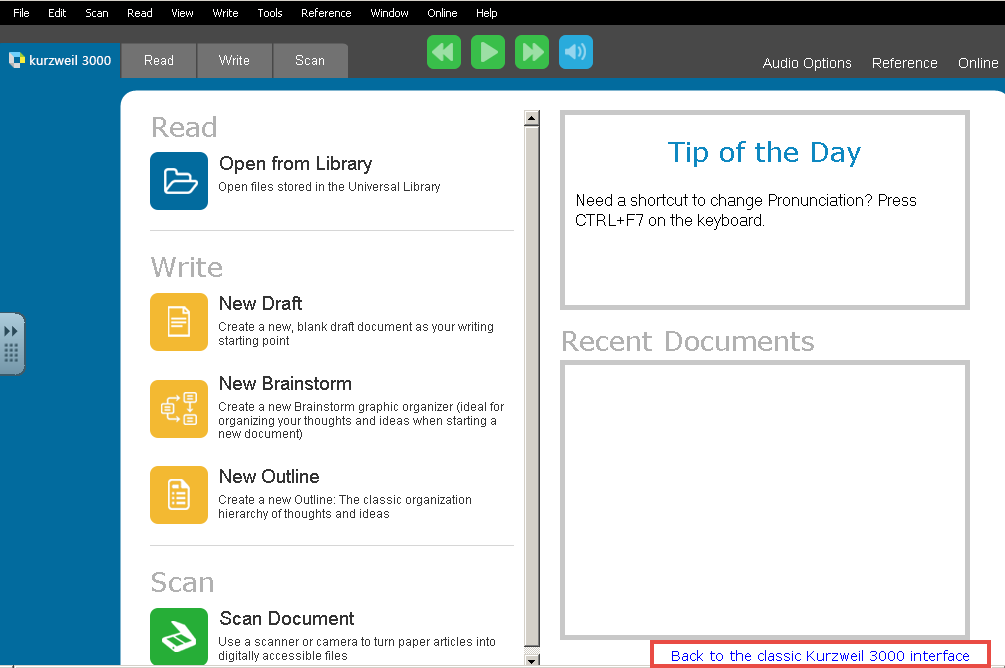Click the Open from Library heading
1005x668 pixels.
coord(295,164)
